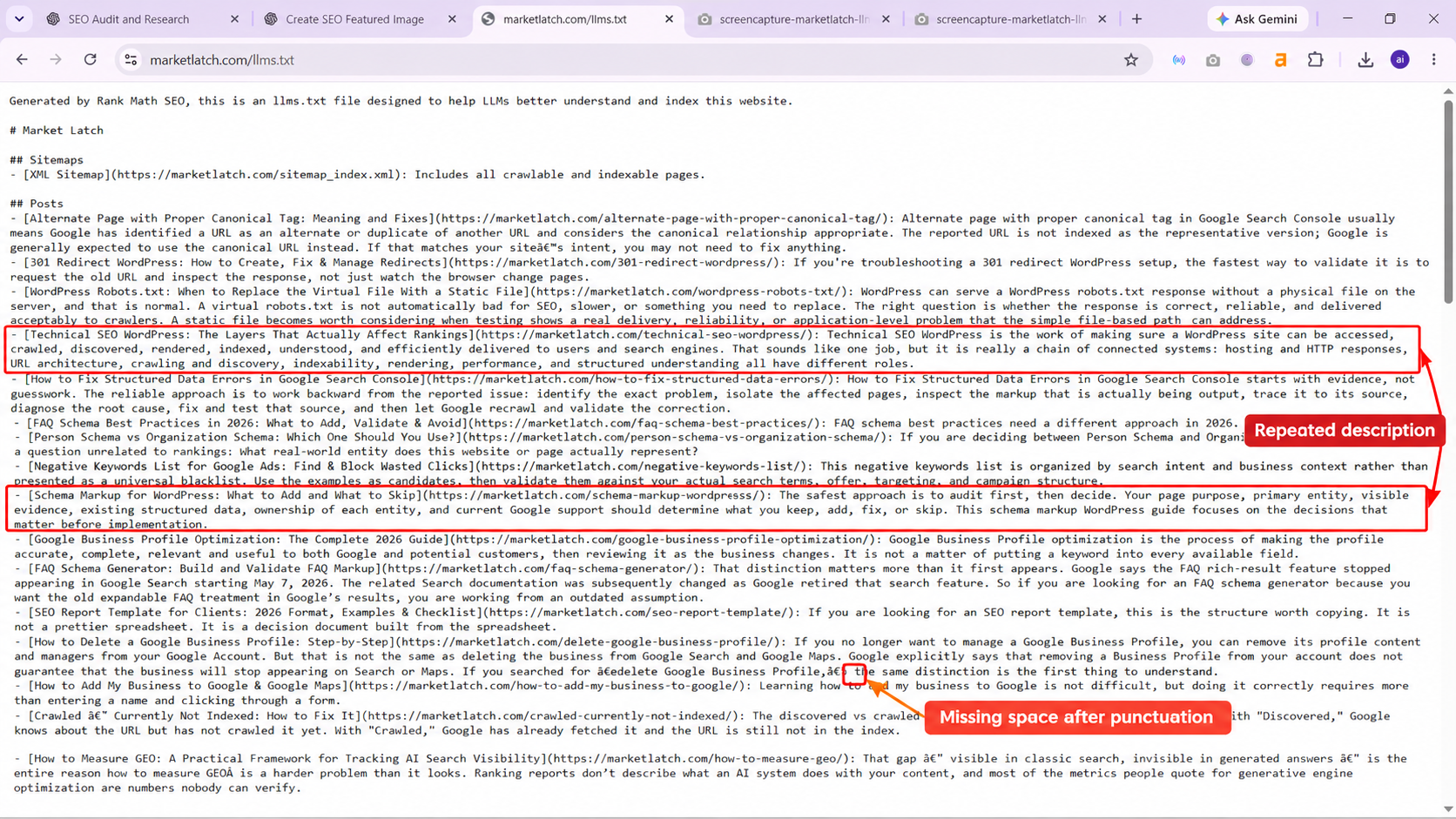
Task: Click the 'Generated by Rank Math SEO' line
Action: point(401,101)
